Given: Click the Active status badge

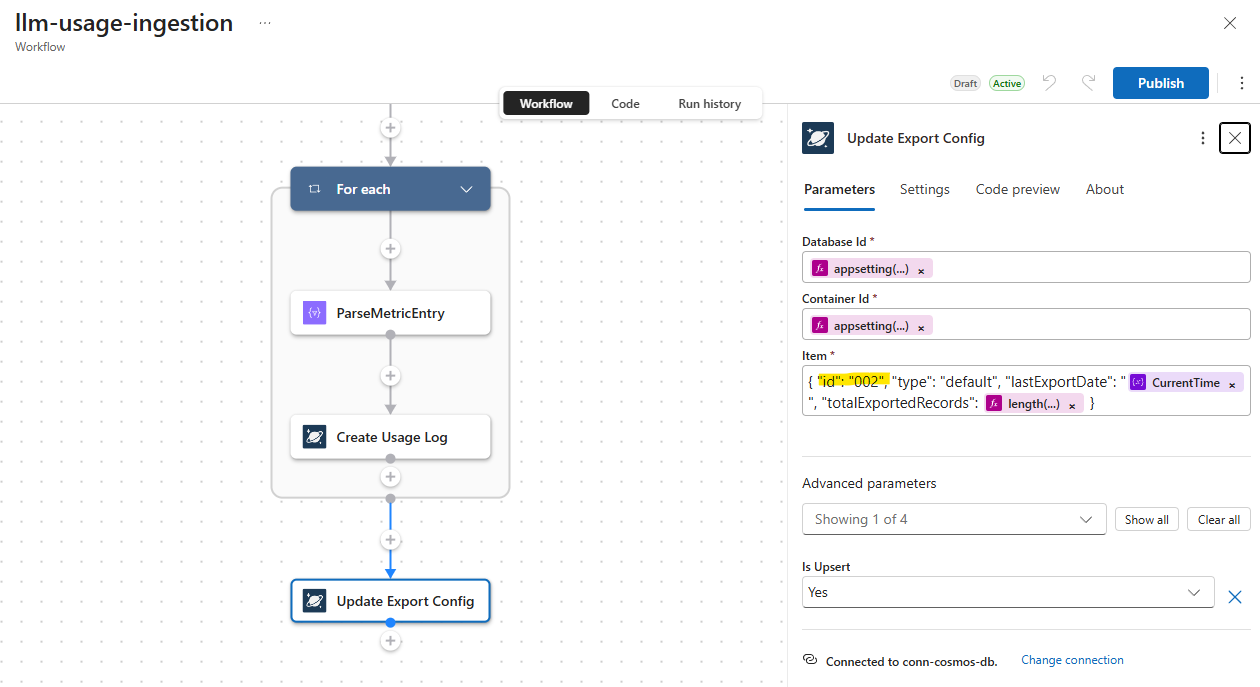Looking at the screenshot, I should click(x=1007, y=83).
